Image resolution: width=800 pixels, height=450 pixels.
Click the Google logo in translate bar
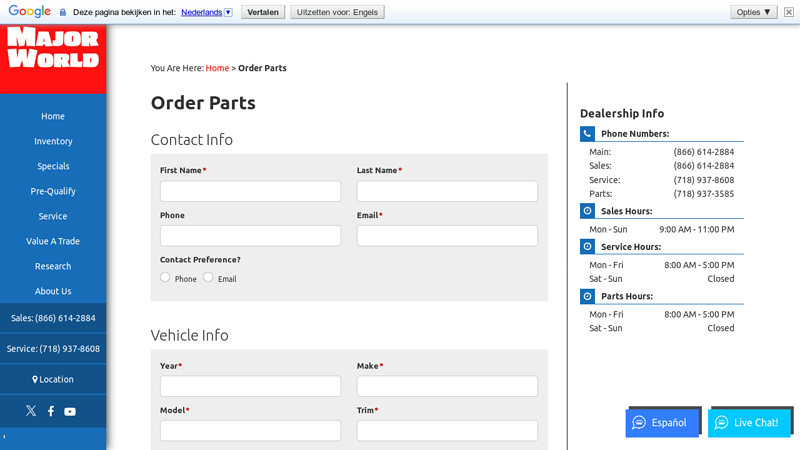29,11
